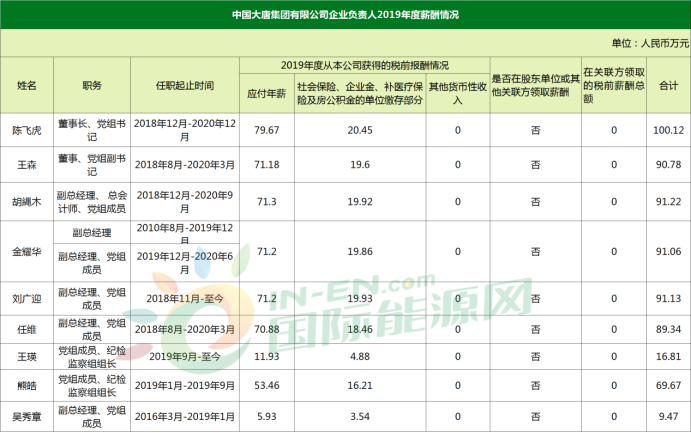Select the total value 69.67

[668, 385]
